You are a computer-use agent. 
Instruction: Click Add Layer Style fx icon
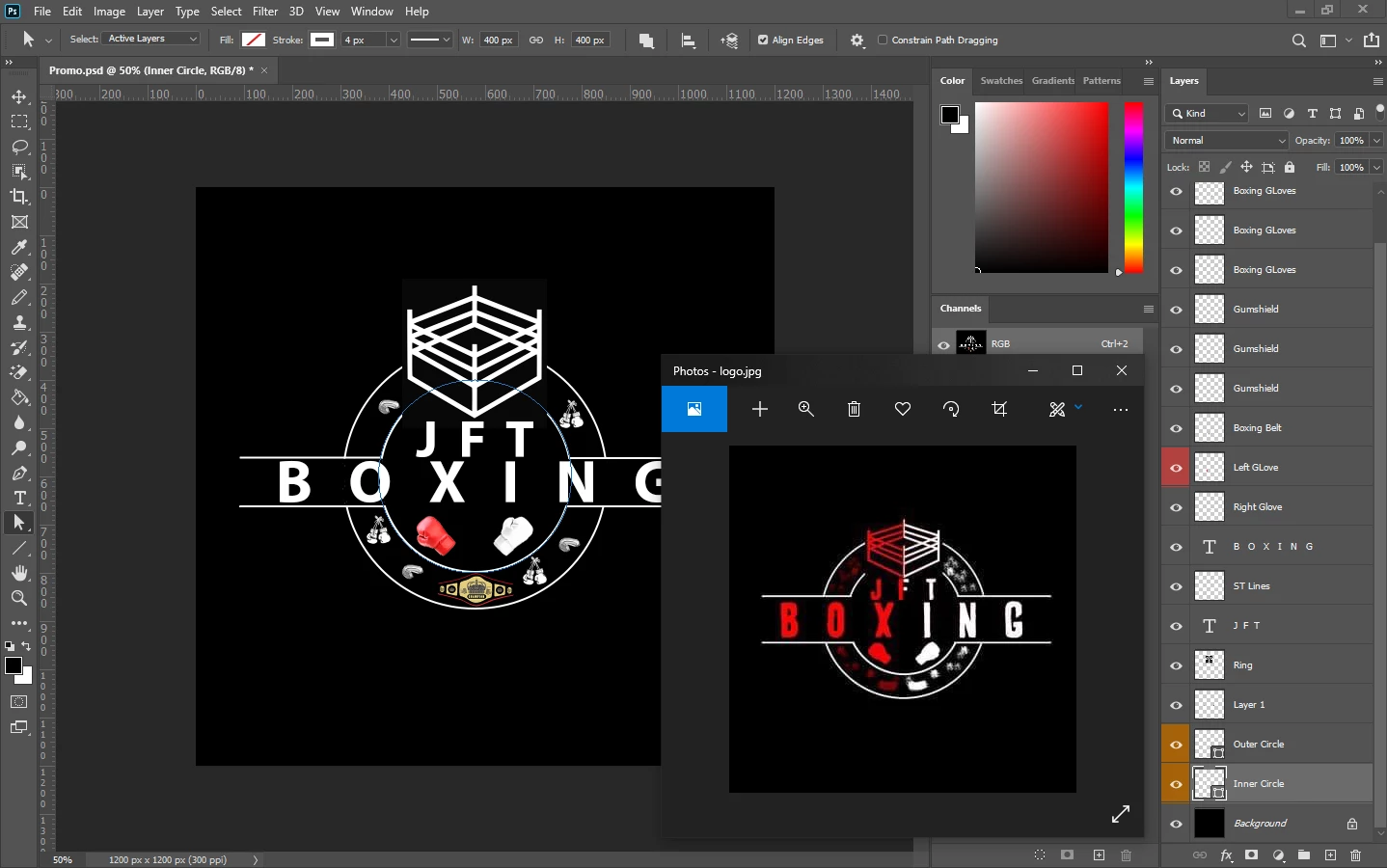tap(1226, 855)
